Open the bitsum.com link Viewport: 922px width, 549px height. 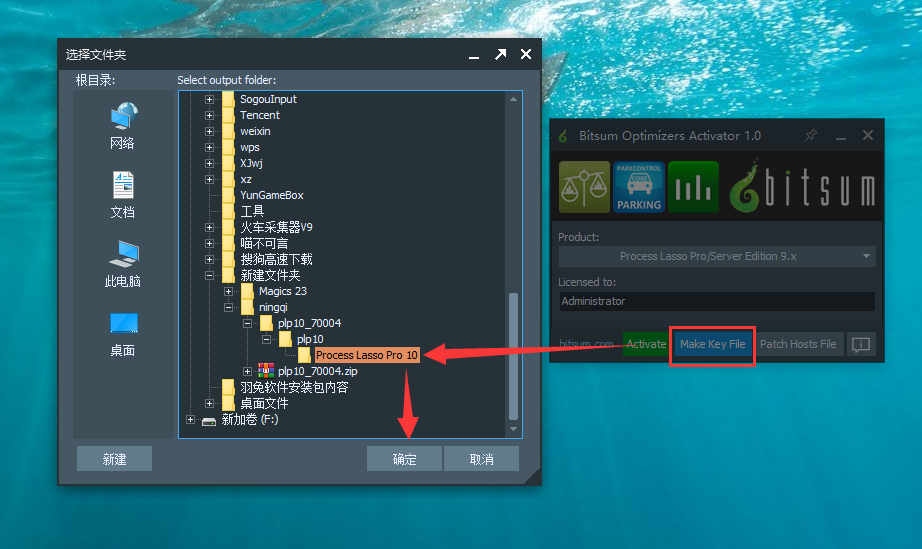(x=586, y=344)
